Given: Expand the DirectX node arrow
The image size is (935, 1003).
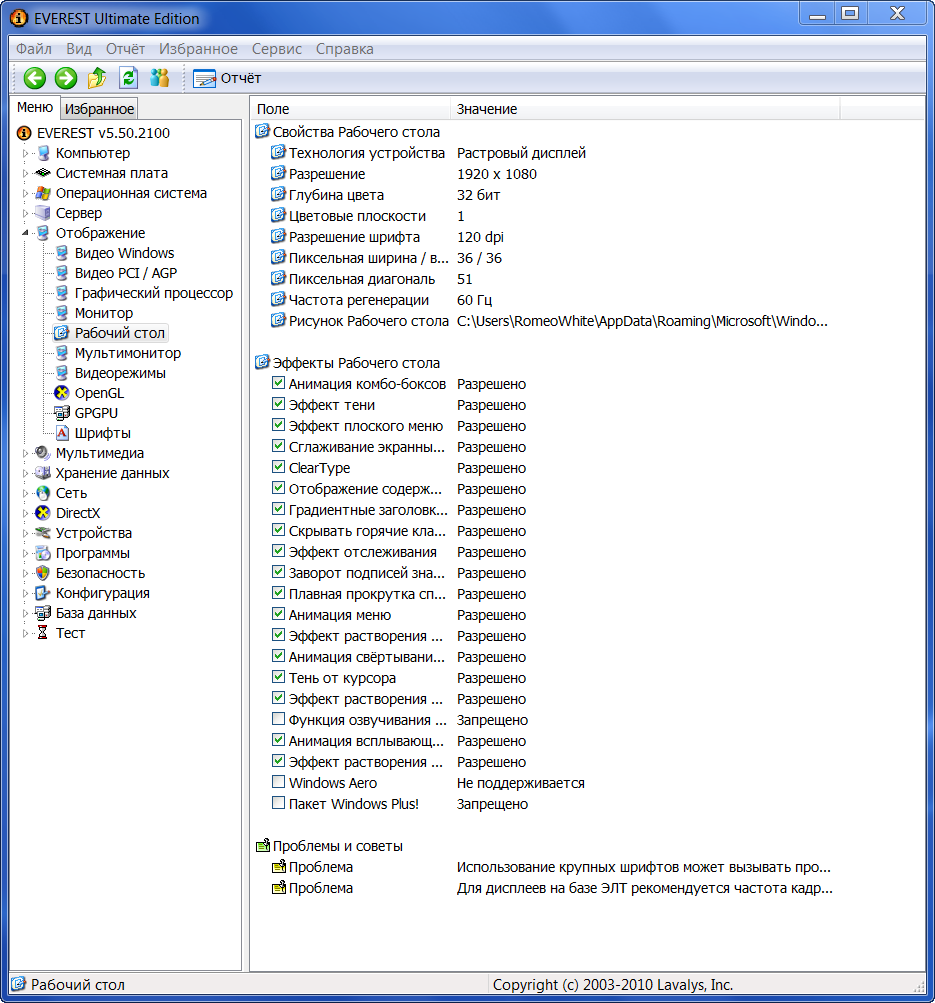Looking at the screenshot, I should click(26, 514).
